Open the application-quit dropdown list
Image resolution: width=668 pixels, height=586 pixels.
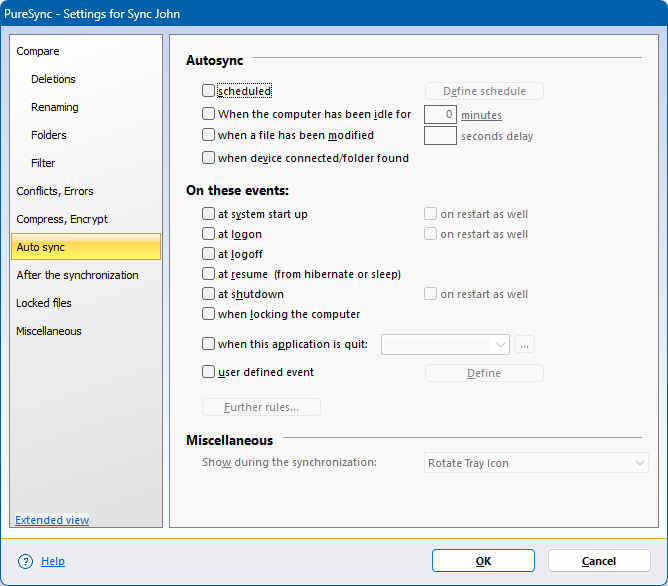click(445, 344)
